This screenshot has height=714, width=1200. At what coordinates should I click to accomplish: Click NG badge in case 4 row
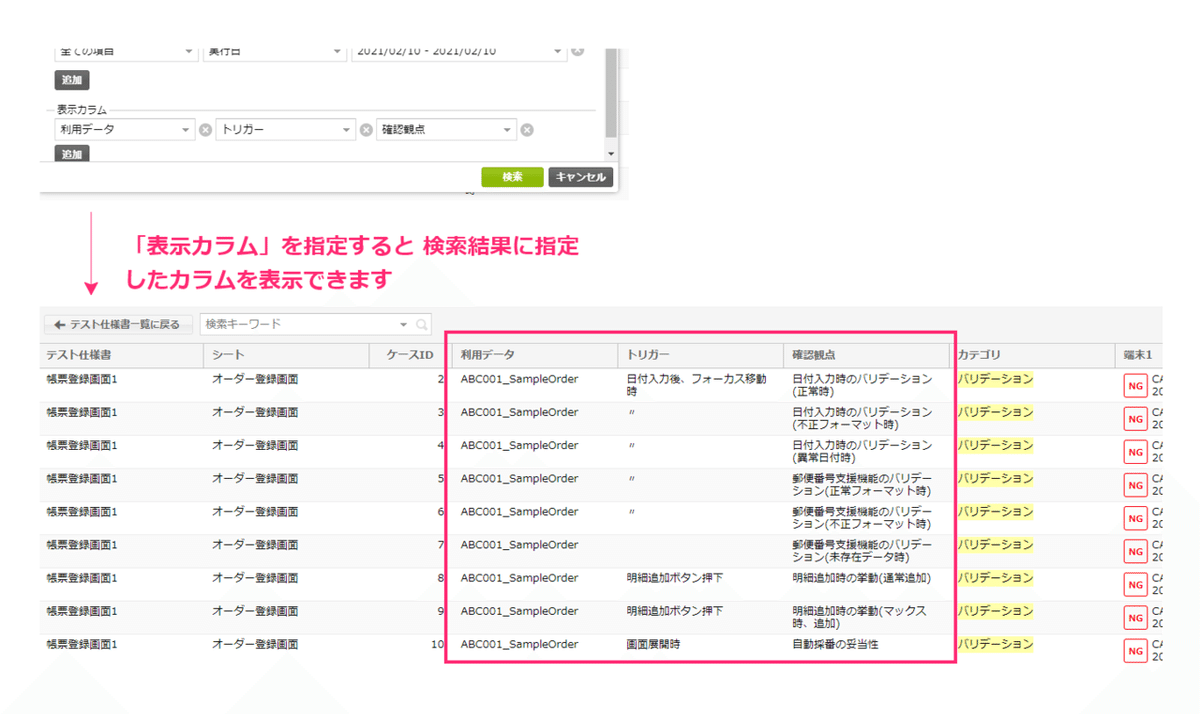click(x=1135, y=452)
